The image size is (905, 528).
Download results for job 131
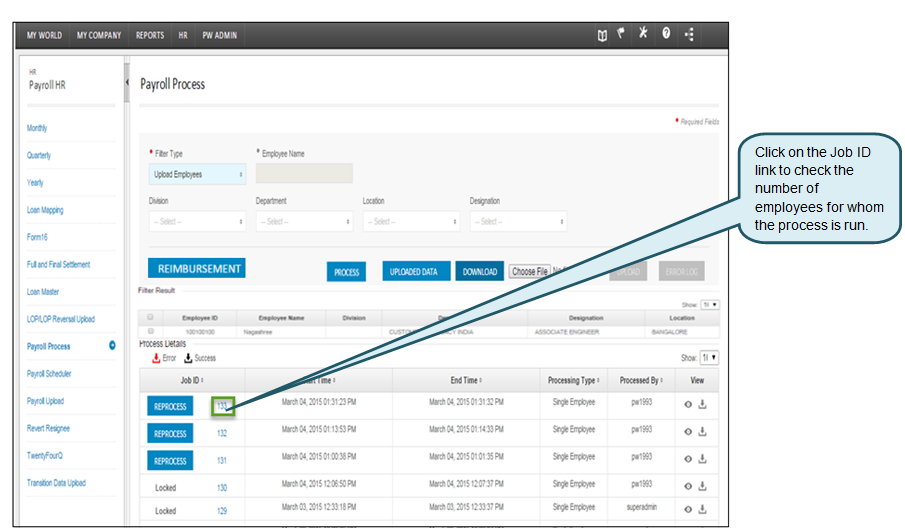click(x=703, y=460)
